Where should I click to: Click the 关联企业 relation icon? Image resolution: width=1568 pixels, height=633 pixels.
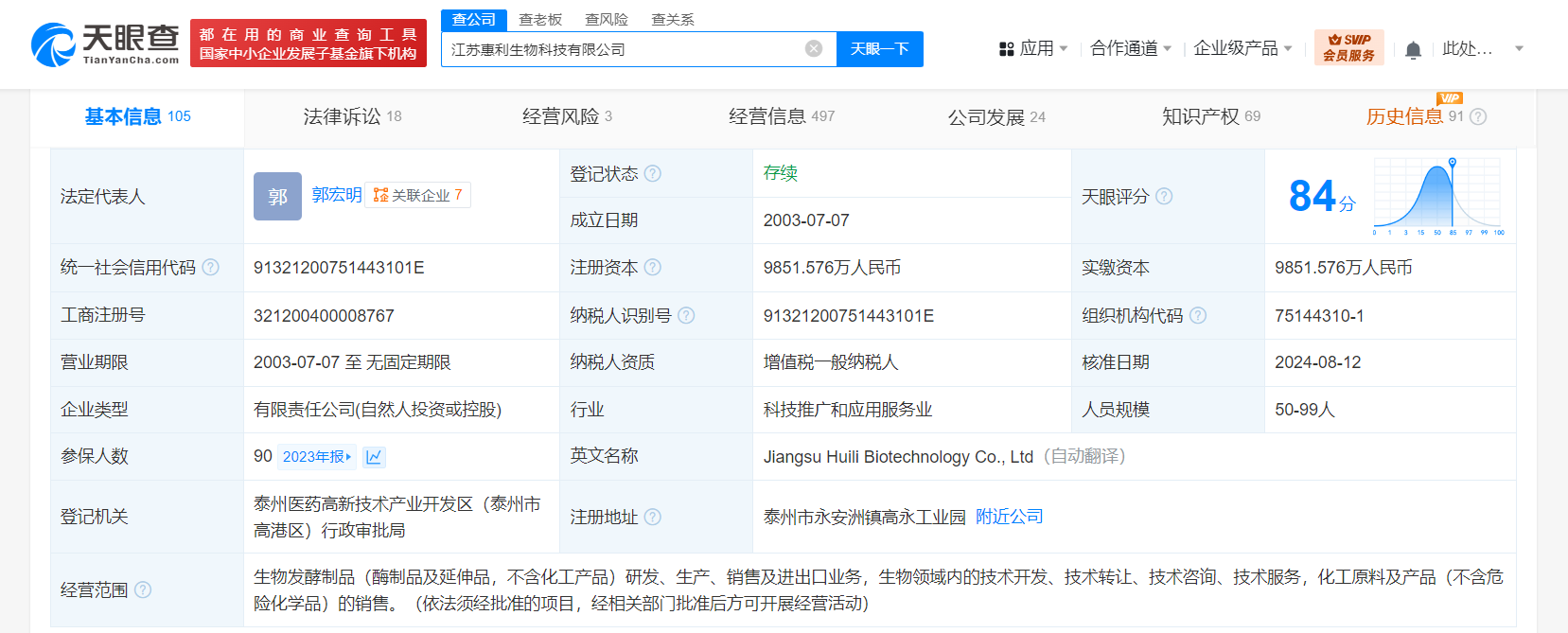coord(380,195)
